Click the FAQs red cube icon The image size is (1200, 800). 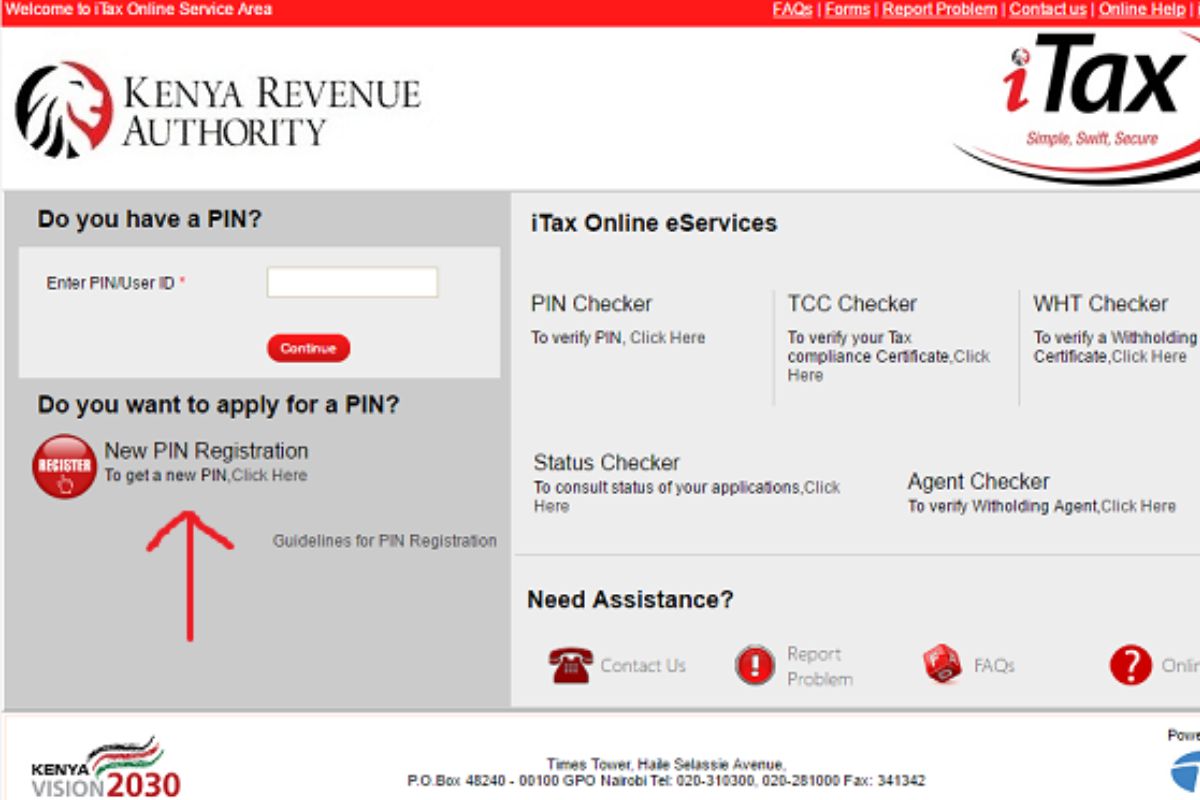coord(942,664)
